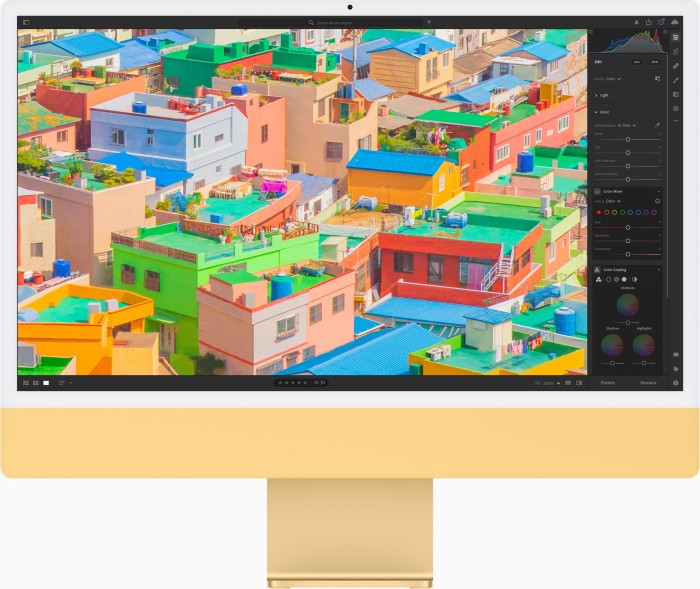700x589 pixels.
Task: Open the Presets tab
Action: click(x=607, y=383)
